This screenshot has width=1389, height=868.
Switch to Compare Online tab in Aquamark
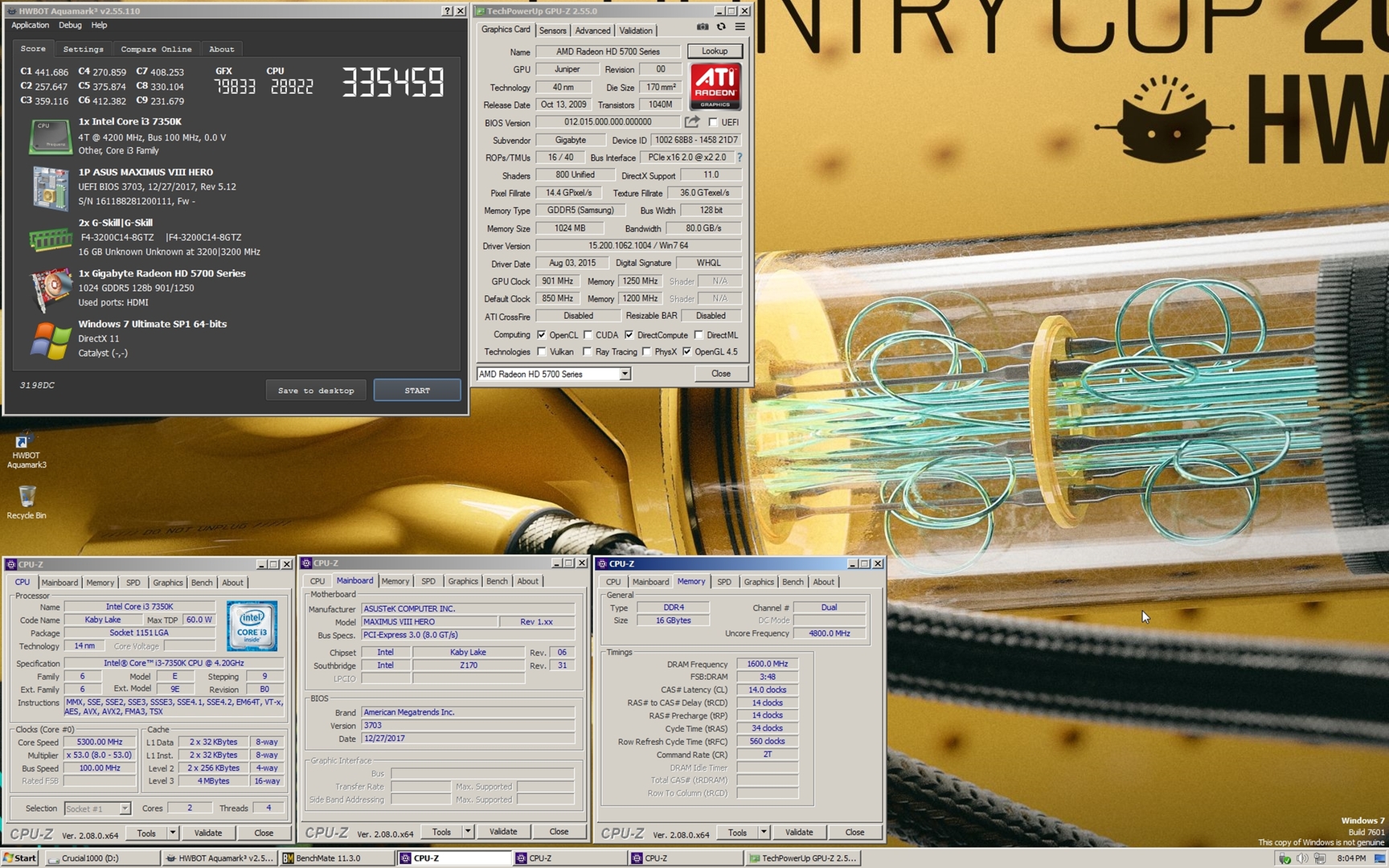click(156, 49)
